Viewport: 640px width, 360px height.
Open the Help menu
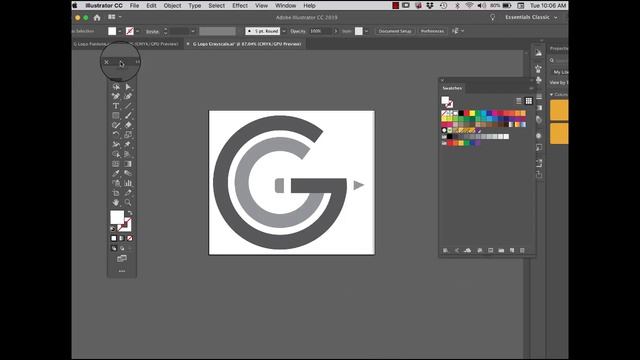click(309, 6)
